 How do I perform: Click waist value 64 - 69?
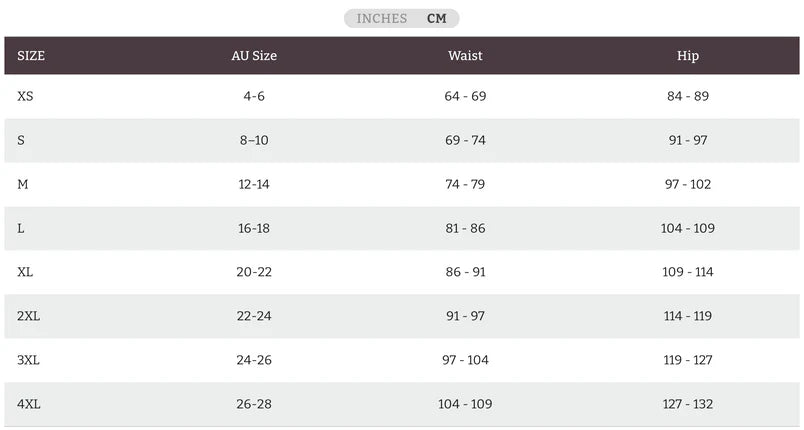tap(465, 96)
